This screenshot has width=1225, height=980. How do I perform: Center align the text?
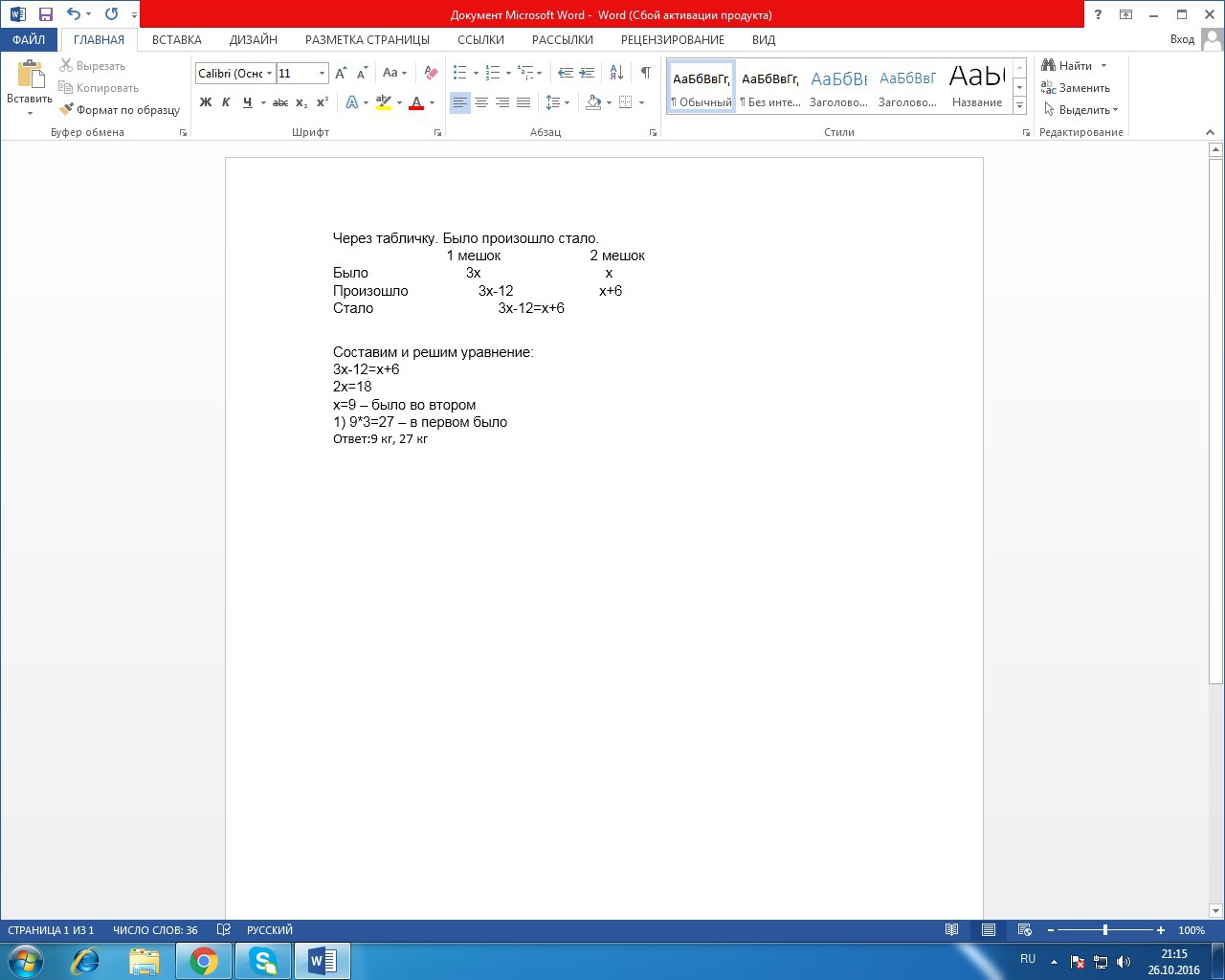(481, 102)
